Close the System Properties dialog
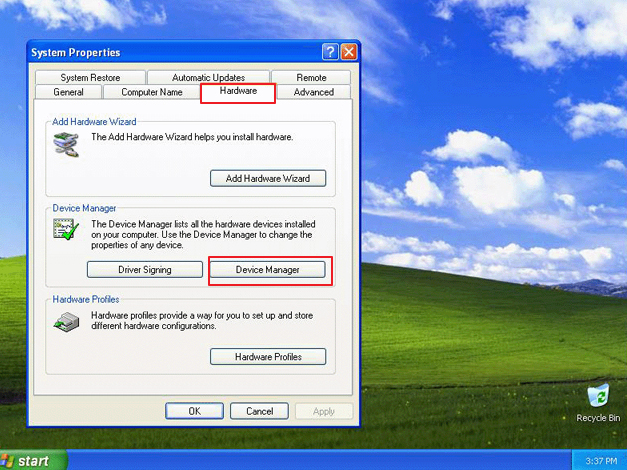 coord(349,52)
